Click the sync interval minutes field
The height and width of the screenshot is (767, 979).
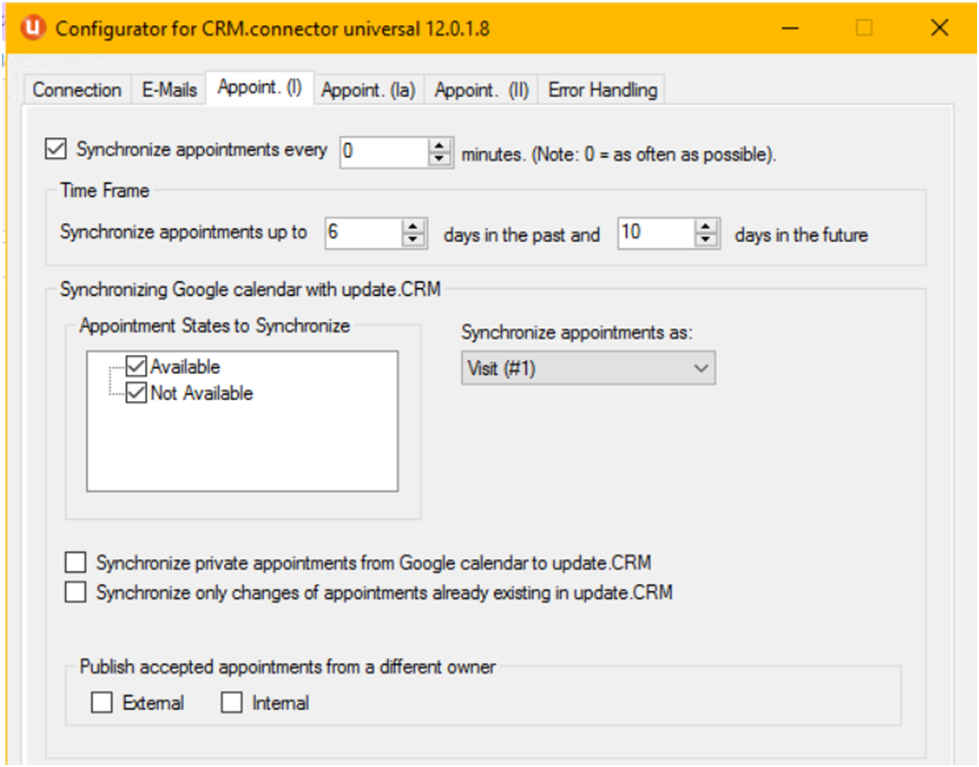[x=384, y=152]
